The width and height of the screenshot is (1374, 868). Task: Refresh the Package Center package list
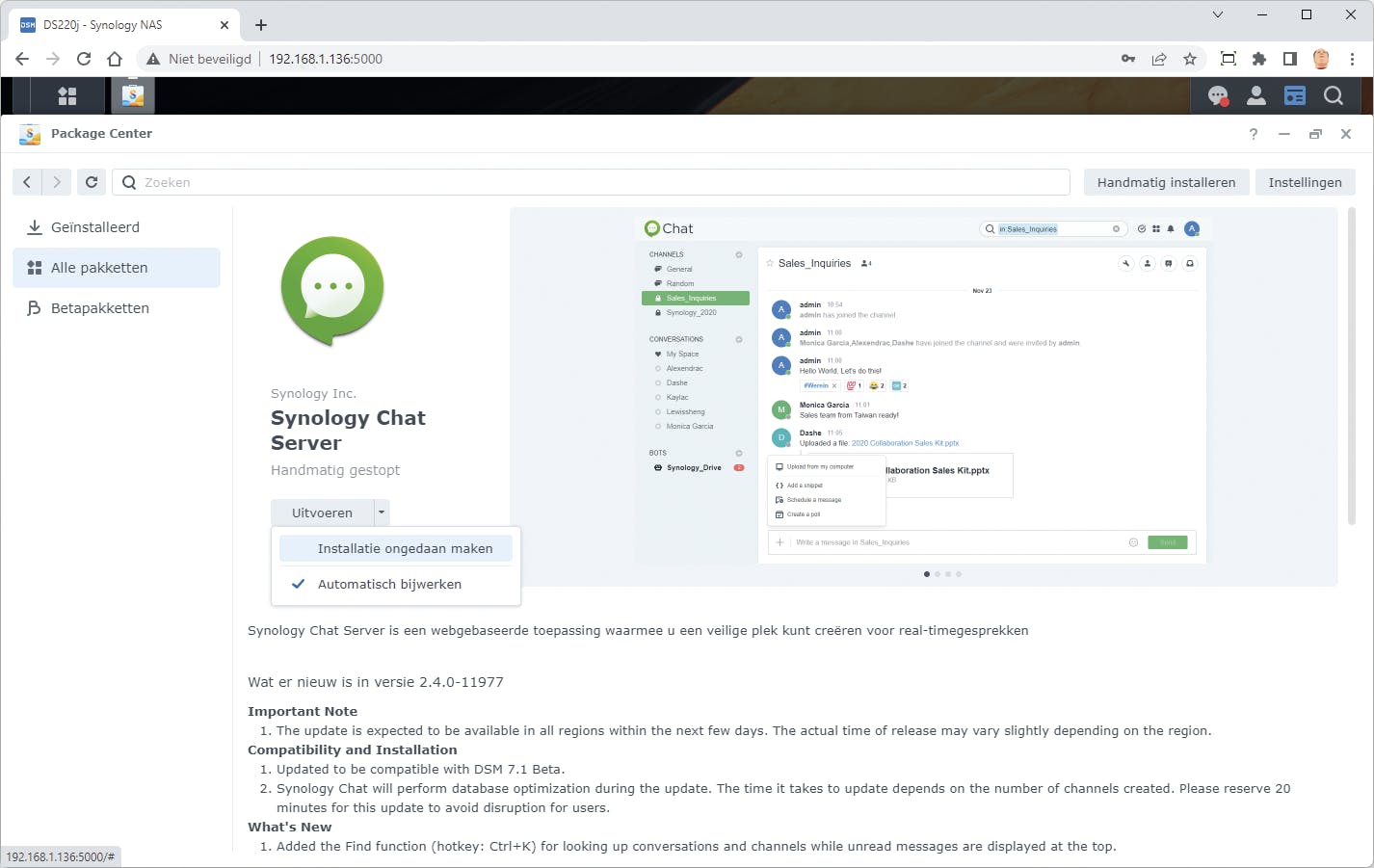pos(92,182)
